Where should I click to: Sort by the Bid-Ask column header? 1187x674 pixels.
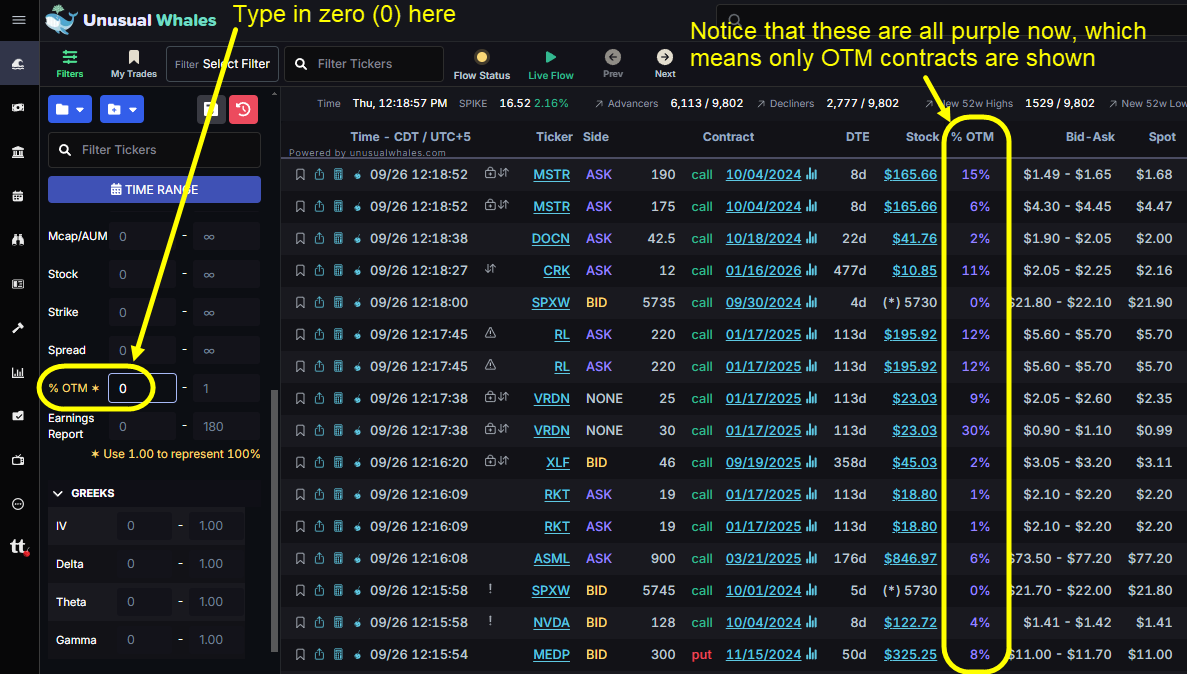[1090, 137]
